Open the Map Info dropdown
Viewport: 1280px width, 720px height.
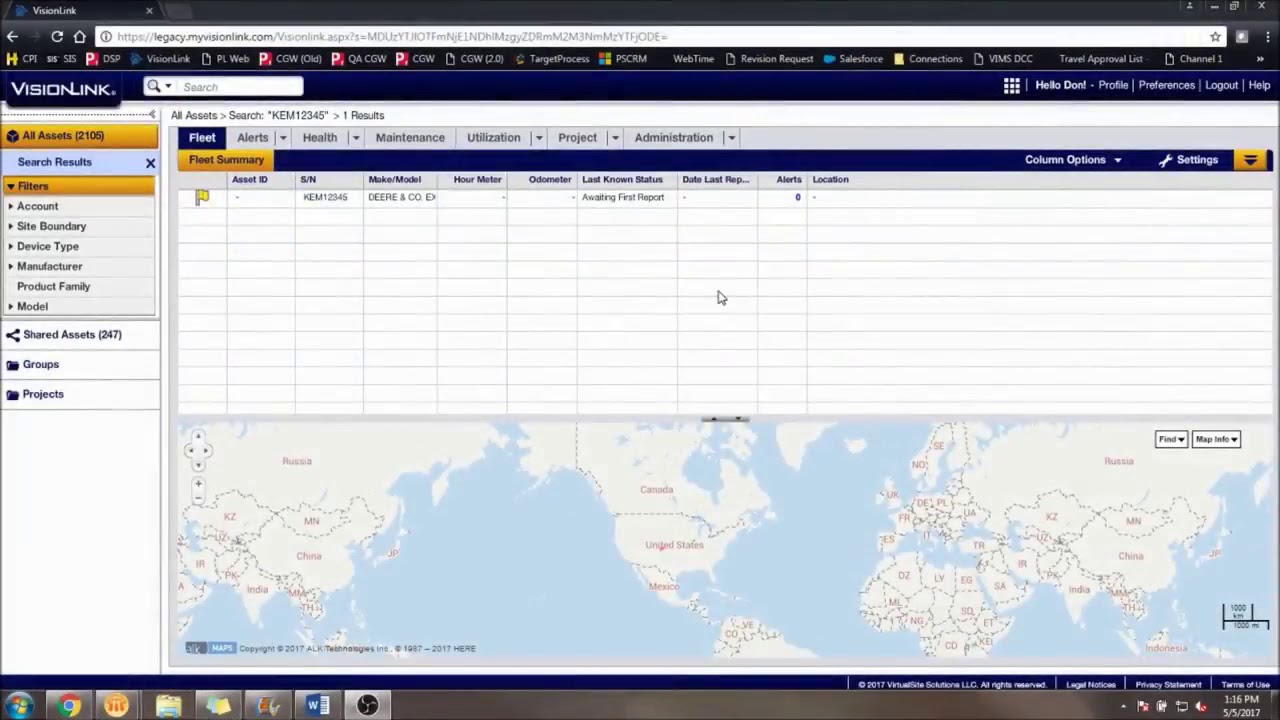(x=1217, y=439)
